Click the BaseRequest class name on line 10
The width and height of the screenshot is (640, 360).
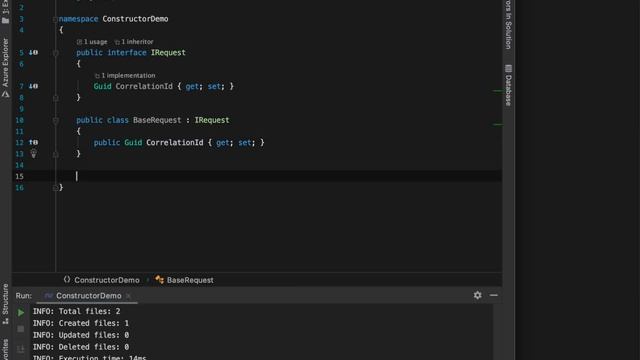[x=157, y=120]
